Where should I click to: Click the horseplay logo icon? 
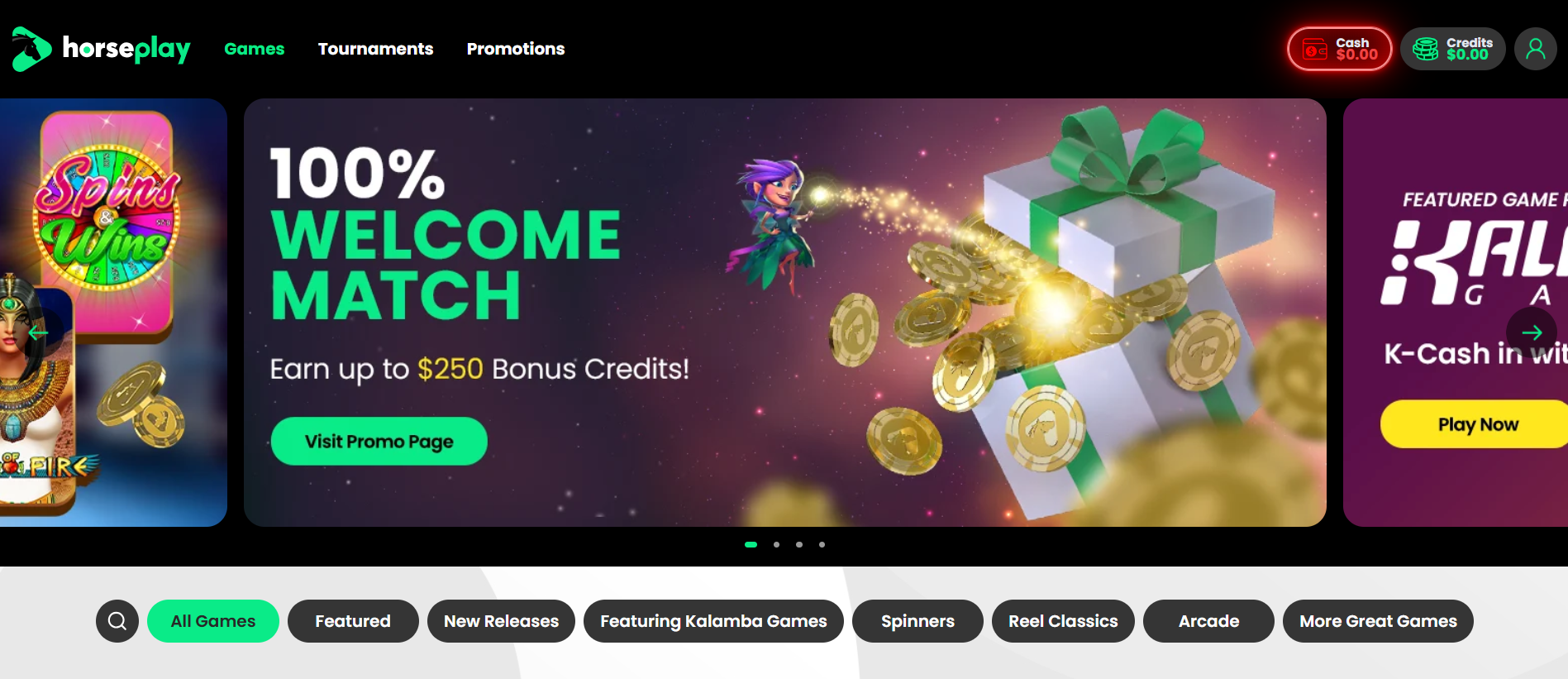click(31, 49)
